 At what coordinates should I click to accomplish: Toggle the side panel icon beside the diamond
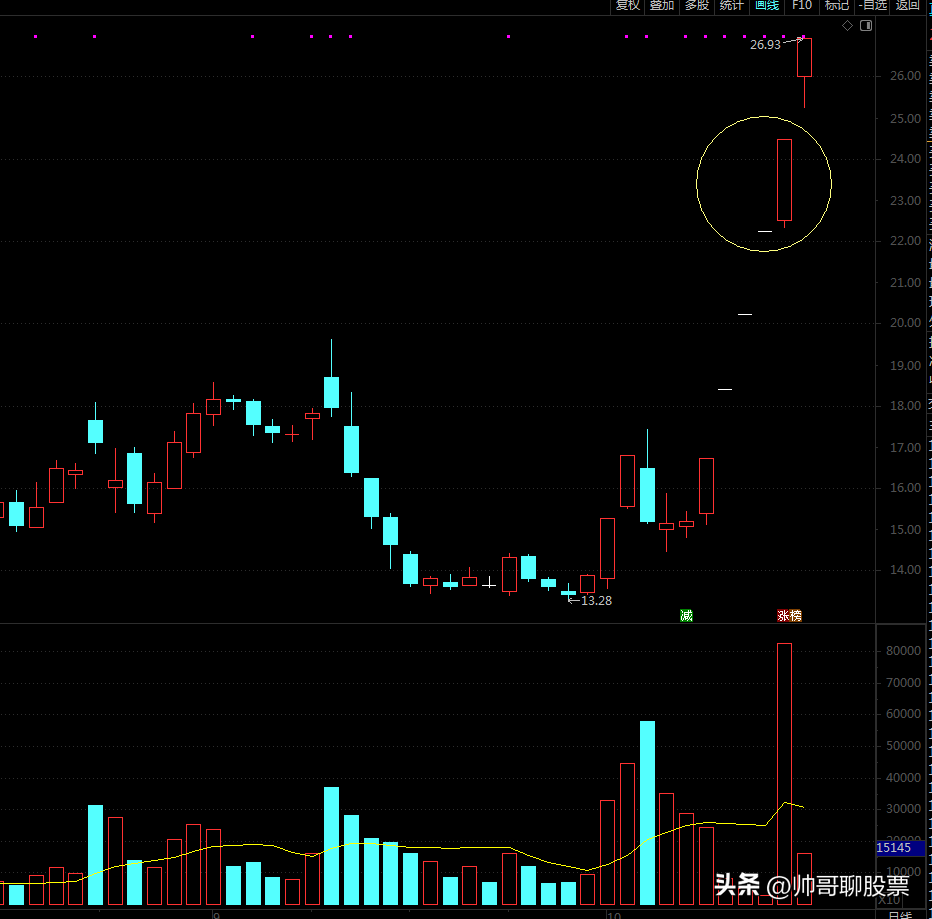866,26
